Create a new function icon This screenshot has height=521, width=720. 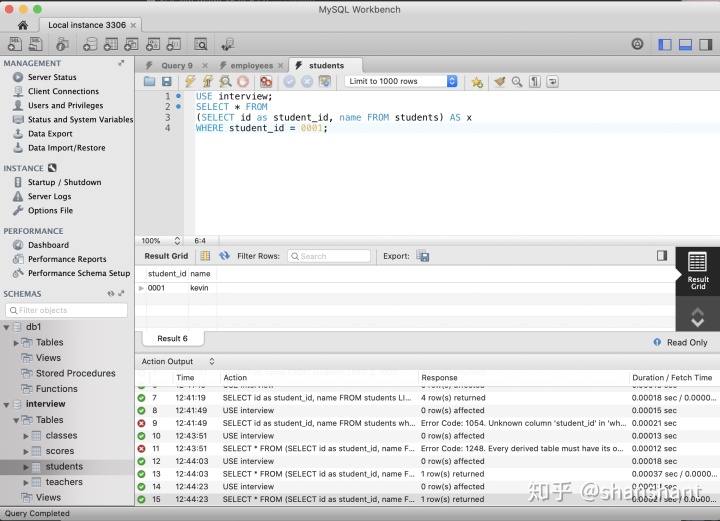174,44
